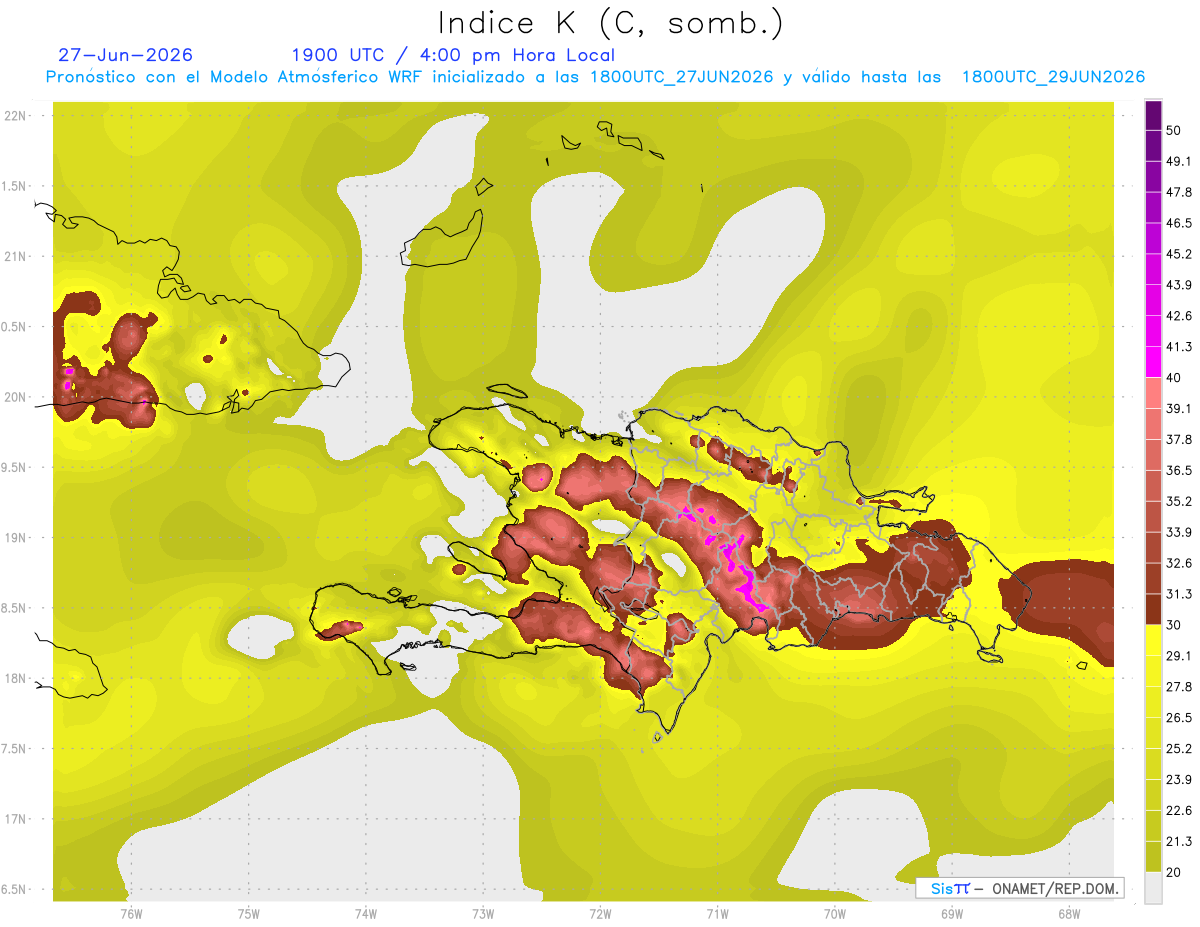
Task: Click the "75W" longitude axis label
Action: coord(248,914)
